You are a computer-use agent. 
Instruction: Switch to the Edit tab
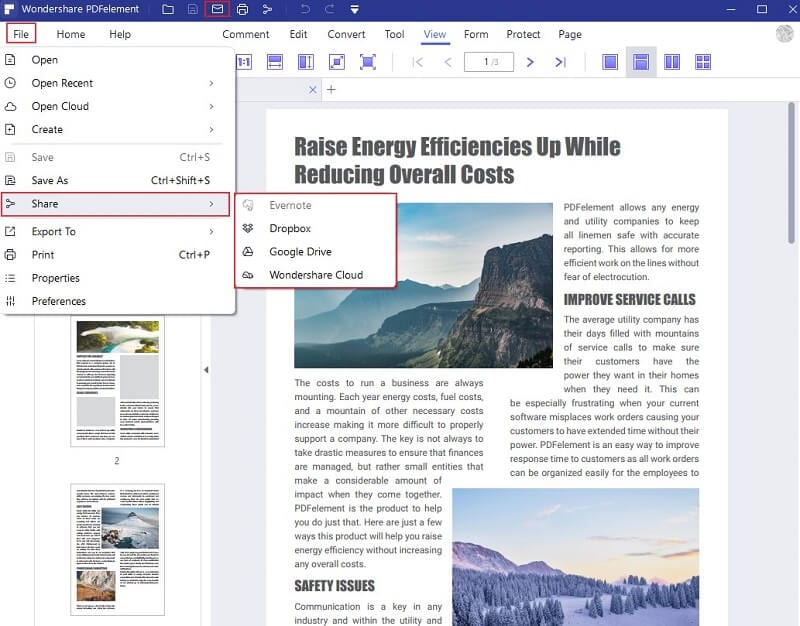tap(298, 34)
